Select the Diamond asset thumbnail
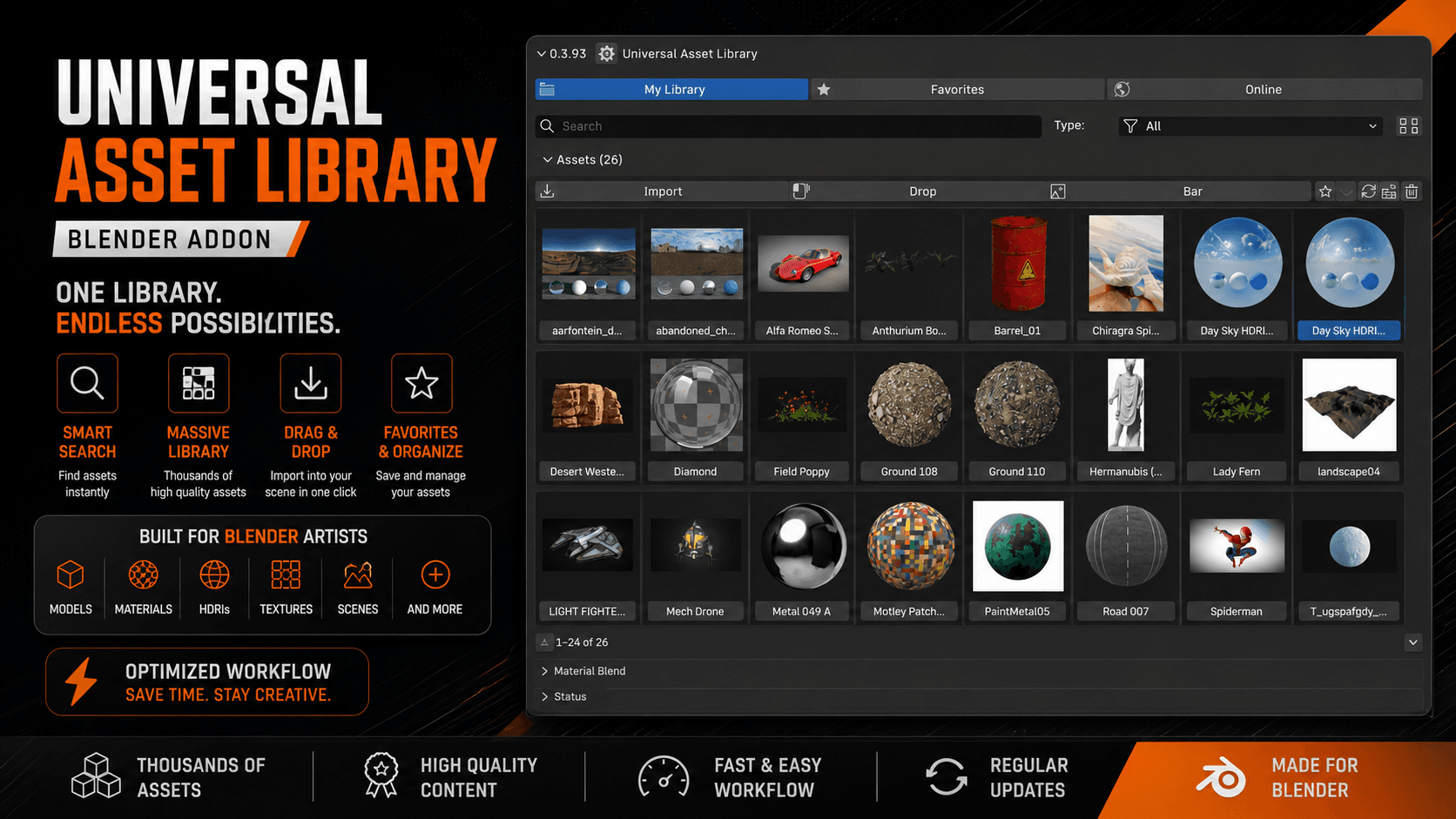The image size is (1456, 819). [696, 405]
